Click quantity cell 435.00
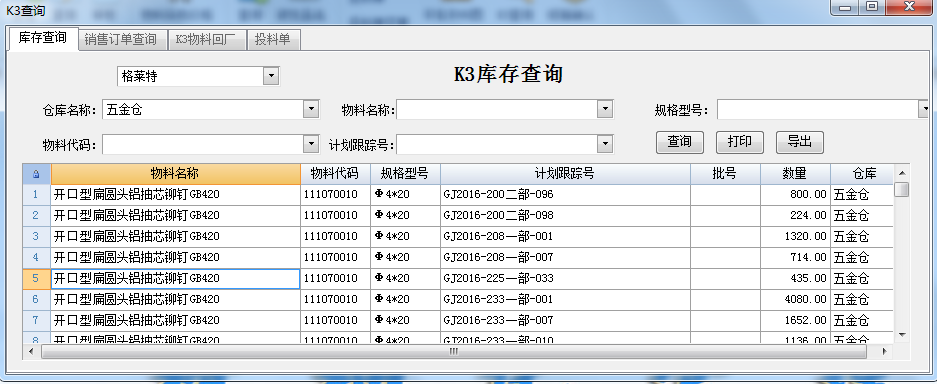The height and width of the screenshot is (384, 937). [x=795, y=278]
